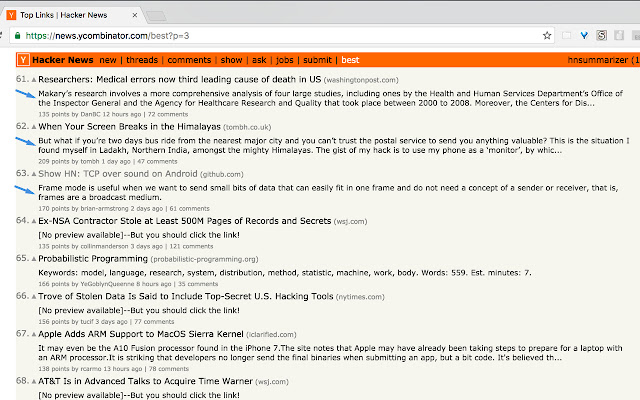
Task: Open user tucif profile
Action: pyautogui.click(x=87, y=322)
